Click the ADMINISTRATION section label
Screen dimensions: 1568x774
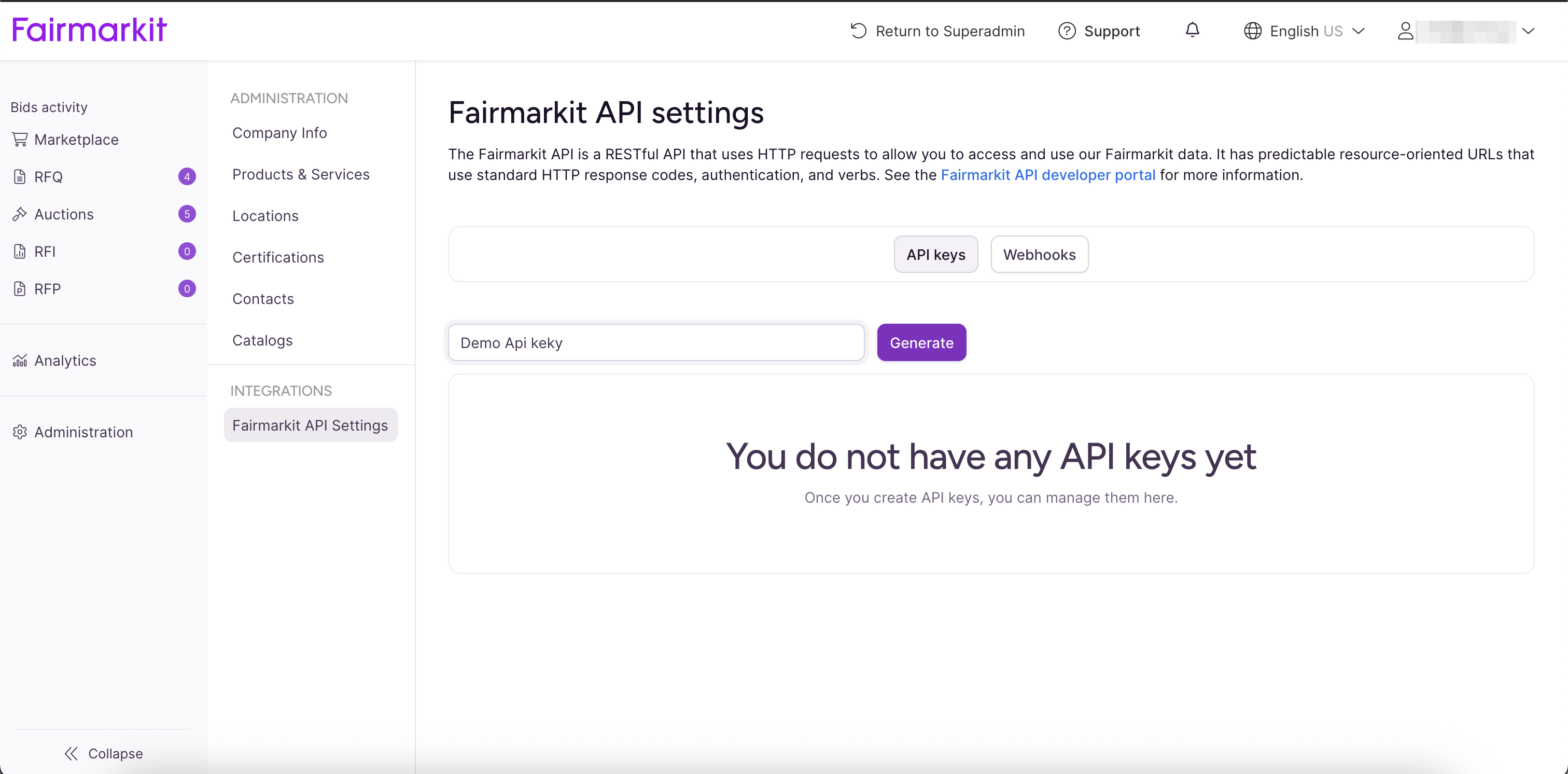[289, 98]
